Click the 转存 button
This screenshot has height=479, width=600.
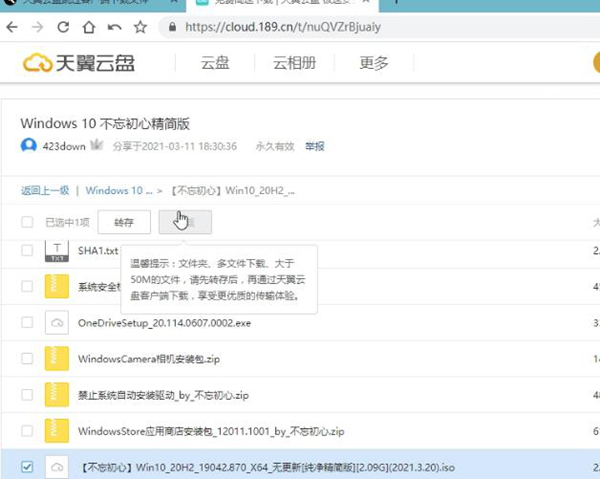tap(124, 222)
